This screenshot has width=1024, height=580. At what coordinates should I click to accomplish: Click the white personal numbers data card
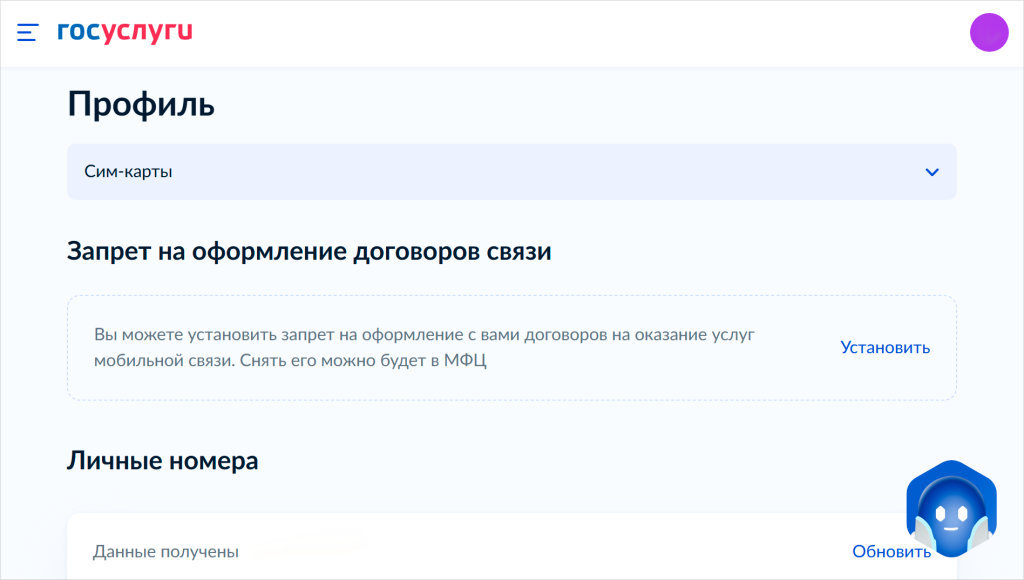click(x=511, y=546)
